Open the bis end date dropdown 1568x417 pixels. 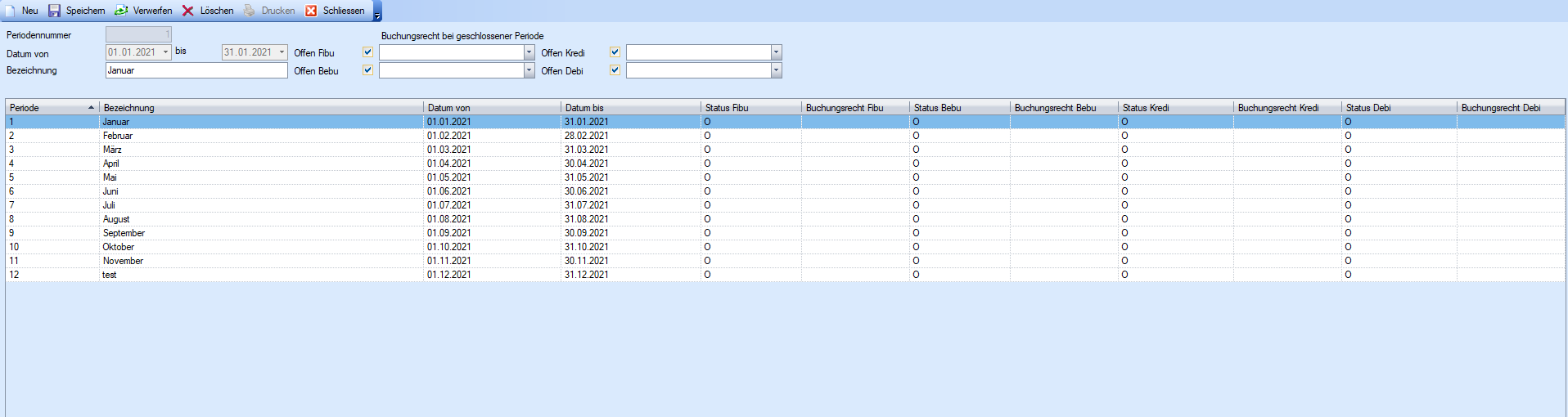tap(282, 52)
